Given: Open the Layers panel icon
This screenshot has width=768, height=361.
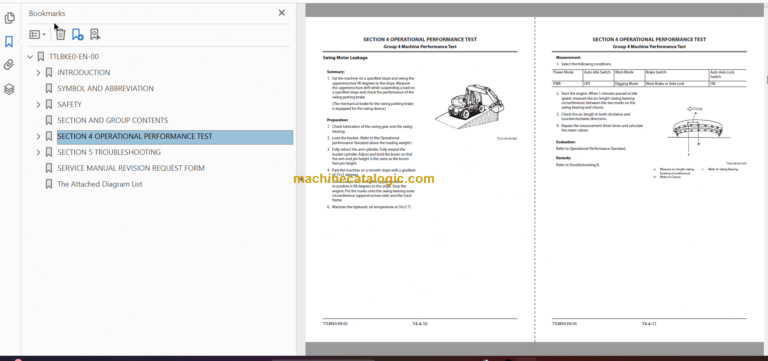Looking at the screenshot, I should click(x=9, y=89).
